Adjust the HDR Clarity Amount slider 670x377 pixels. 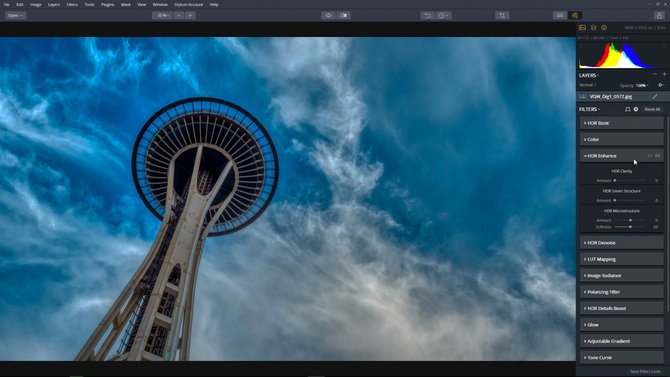631,180
